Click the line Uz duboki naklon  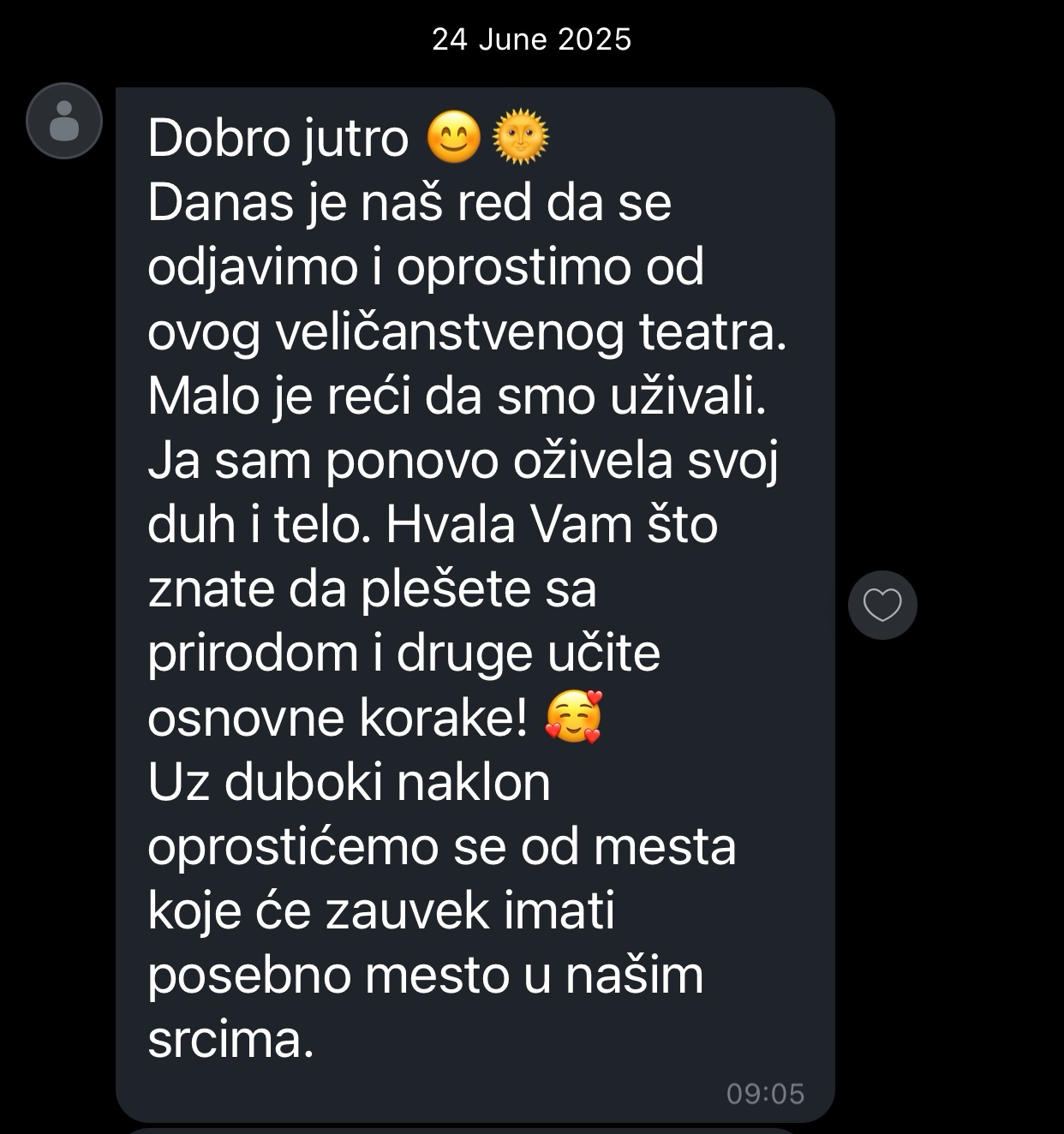pyautogui.click(x=349, y=782)
